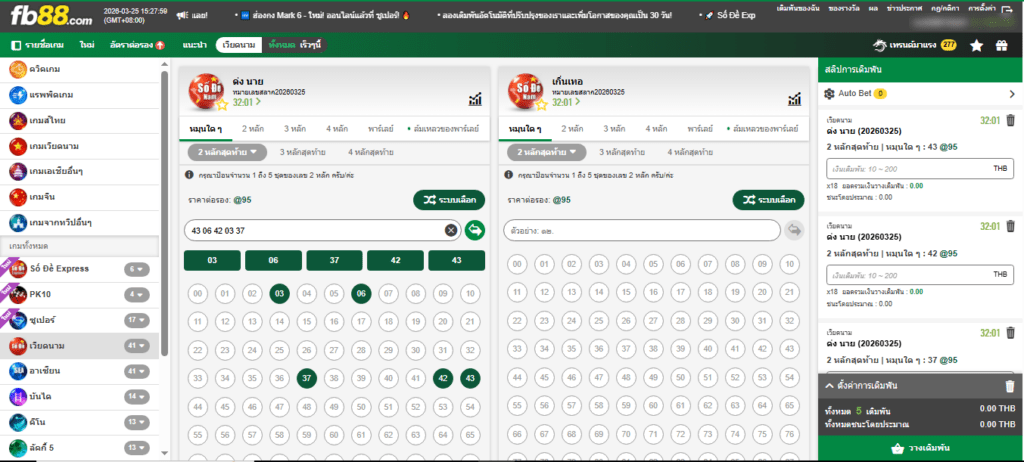Deselect number 42 in ด่ง นาย grid

coord(443,378)
